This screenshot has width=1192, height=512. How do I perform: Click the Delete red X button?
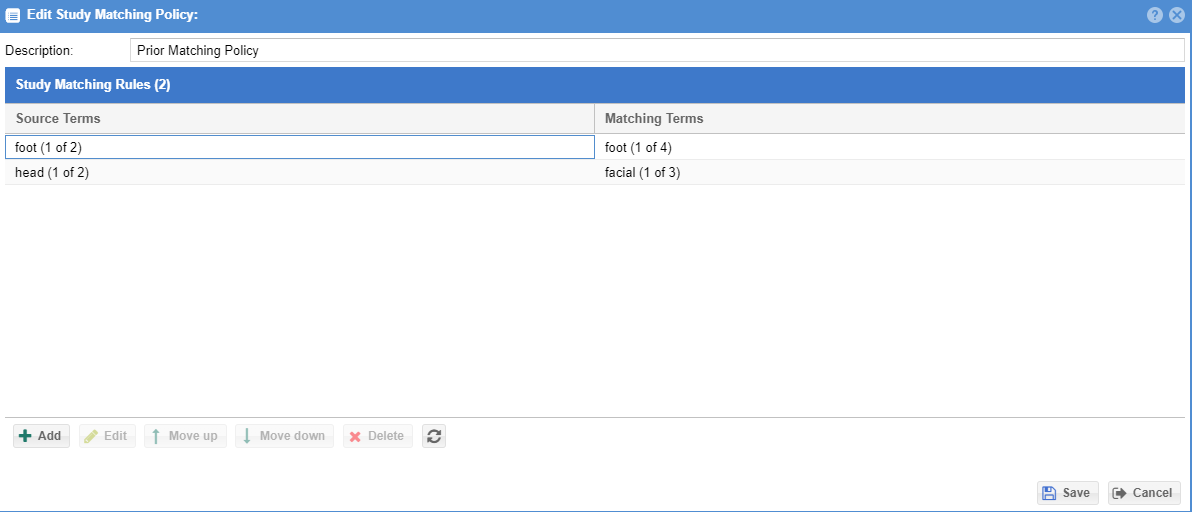pyautogui.click(x=378, y=436)
